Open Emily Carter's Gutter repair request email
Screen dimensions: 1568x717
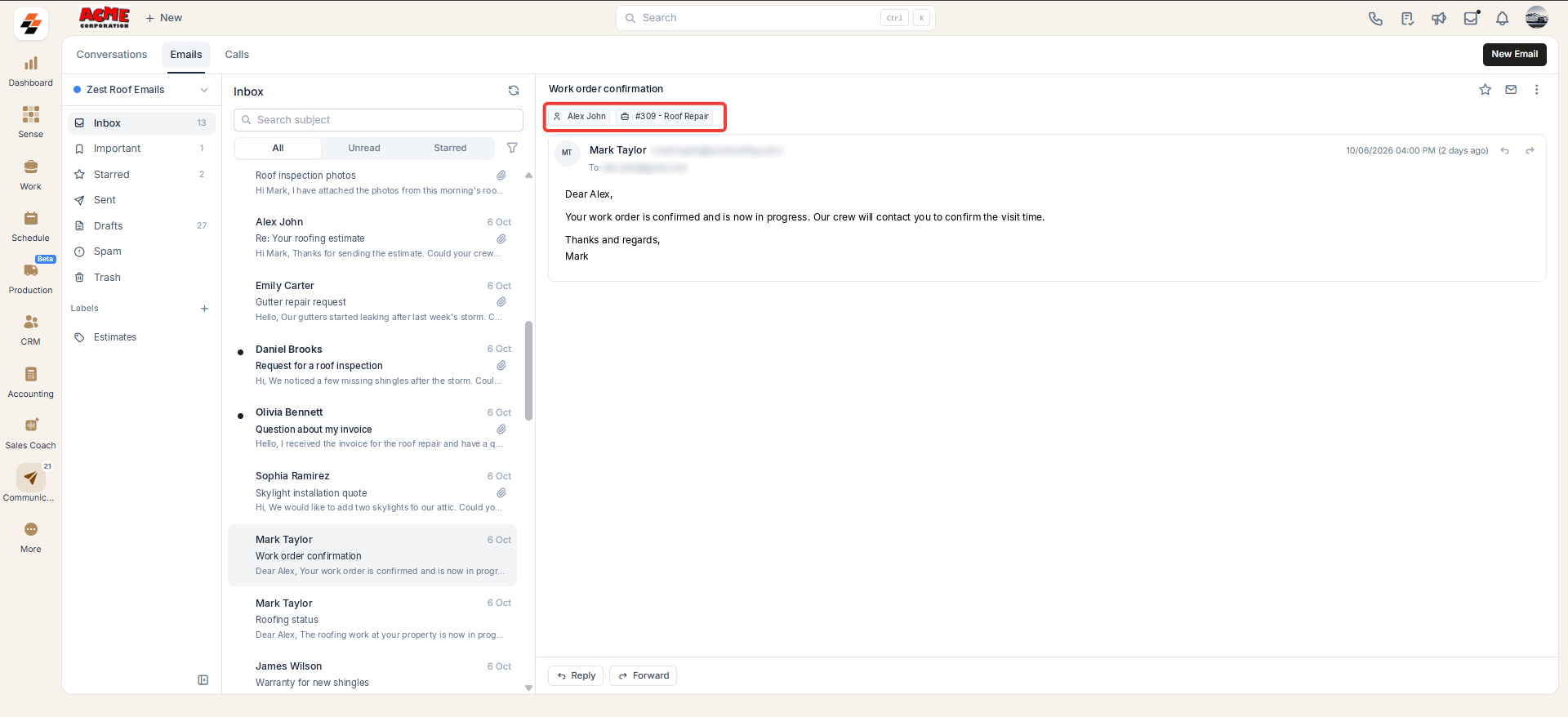click(372, 301)
